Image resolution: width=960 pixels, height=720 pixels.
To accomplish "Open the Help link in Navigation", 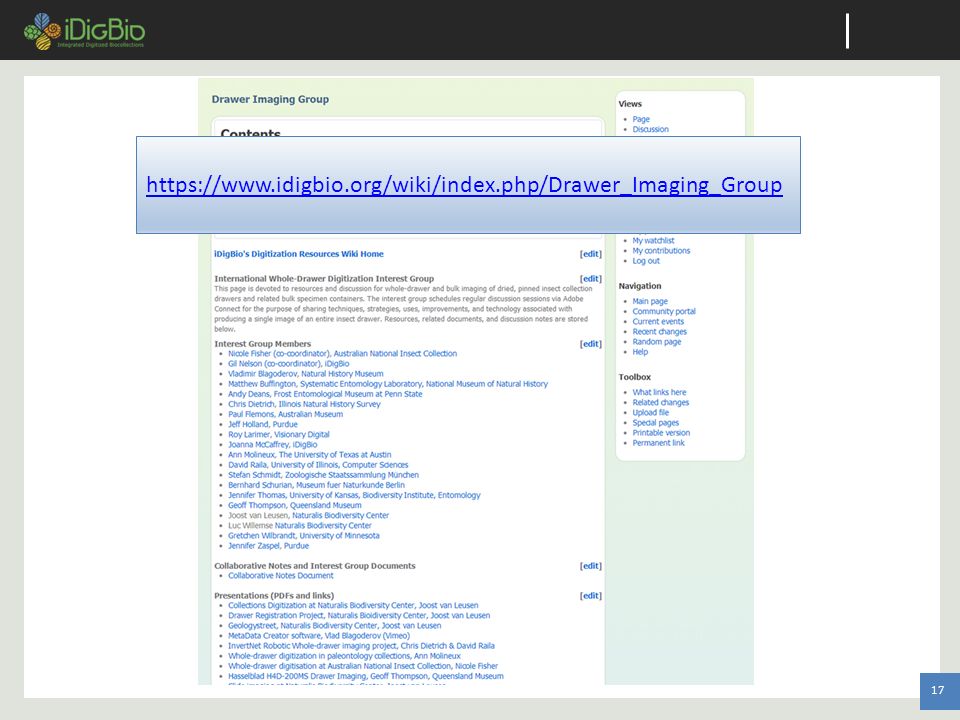I will [640, 352].
